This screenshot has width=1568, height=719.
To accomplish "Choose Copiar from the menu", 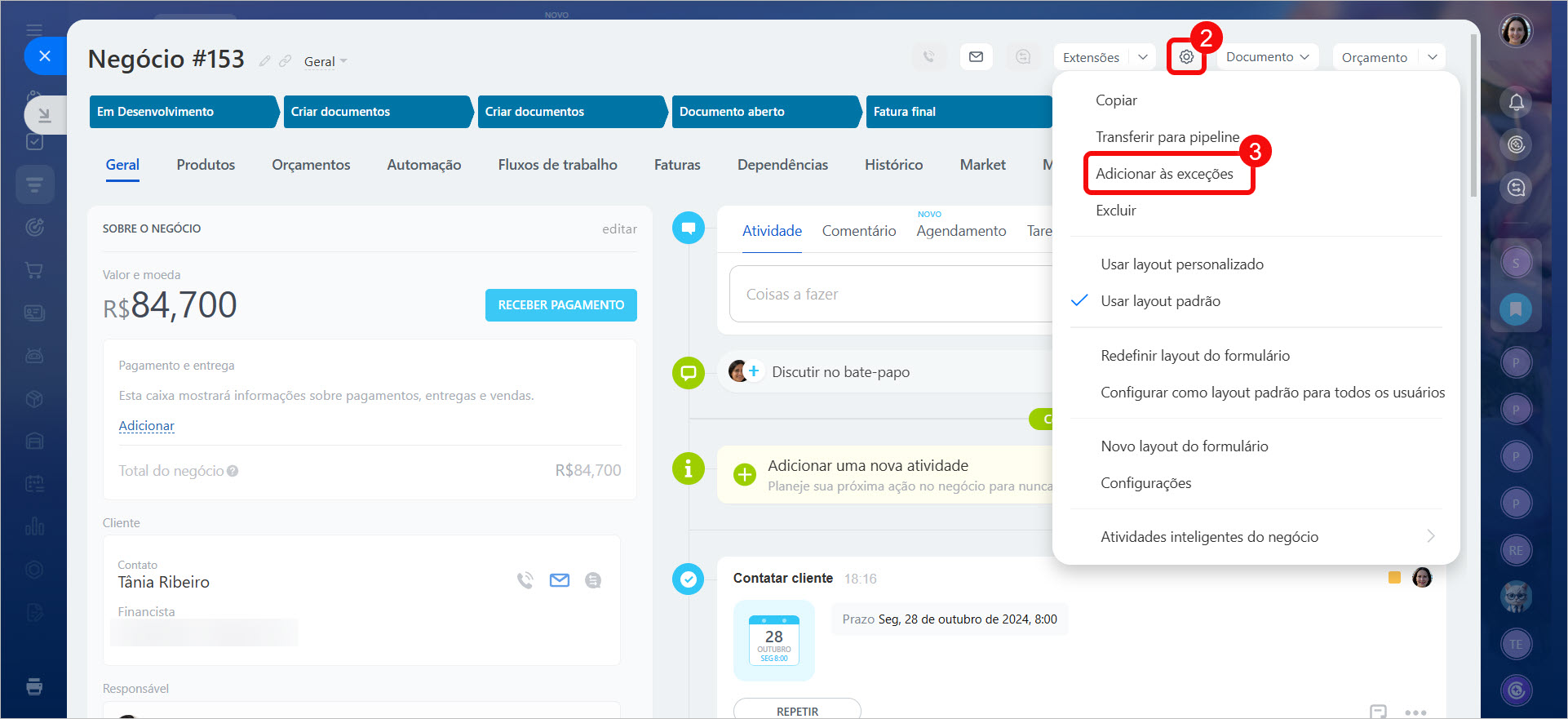I will pyautogui.click(x=1116, y=100).
